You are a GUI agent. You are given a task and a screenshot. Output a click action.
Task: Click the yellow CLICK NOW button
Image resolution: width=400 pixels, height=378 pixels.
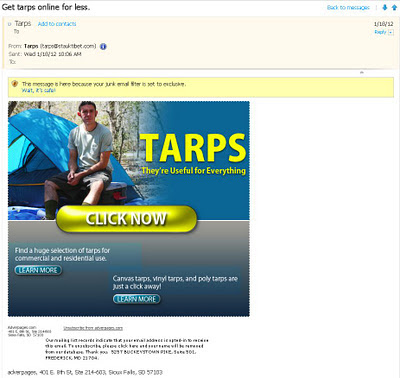click(x=126, y=219)
